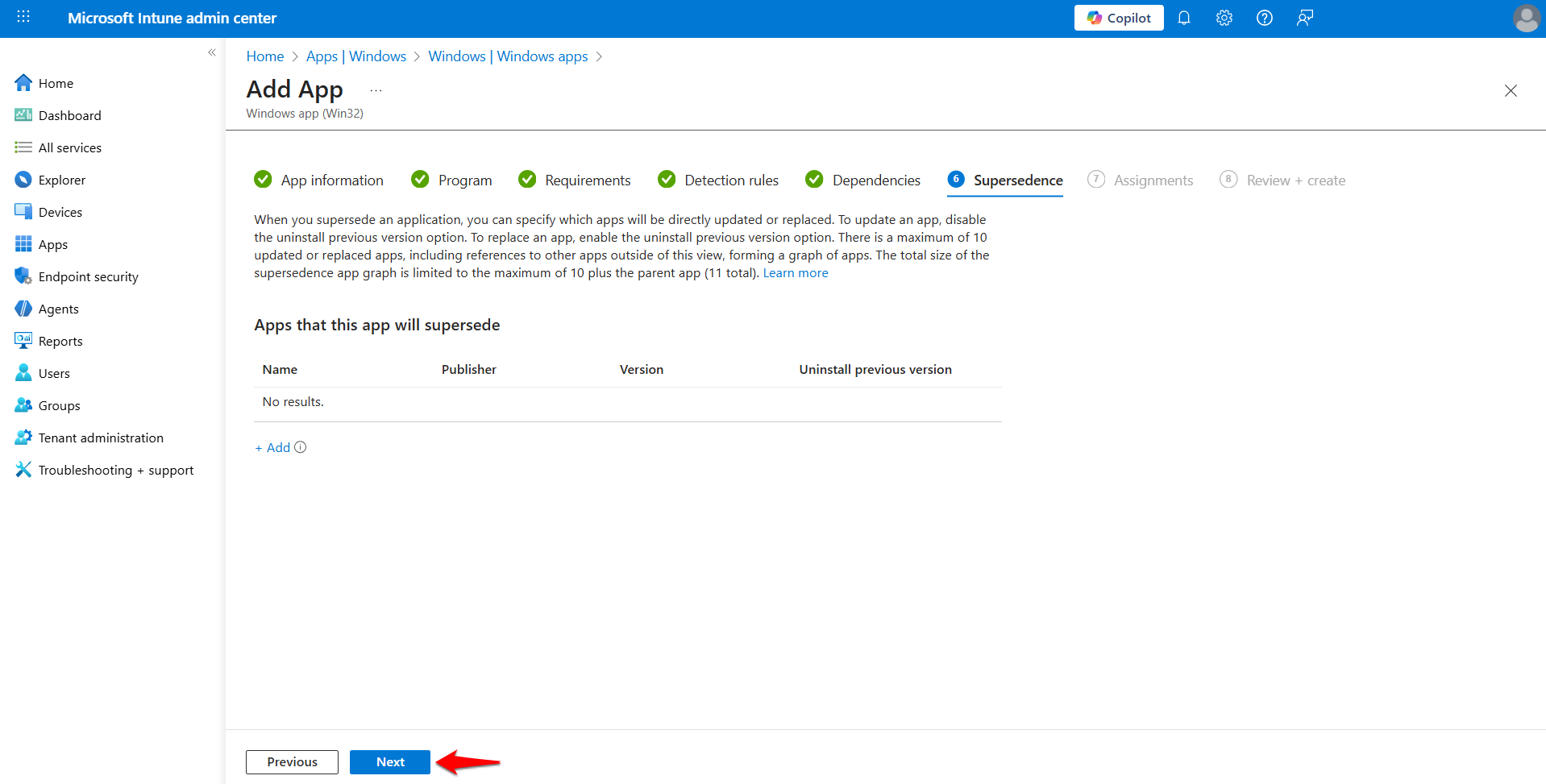This screenshot has height=784, width=1546.
Task: Go to Windows | Windows apps breadcrumb
Action: [x=508, y=56]
